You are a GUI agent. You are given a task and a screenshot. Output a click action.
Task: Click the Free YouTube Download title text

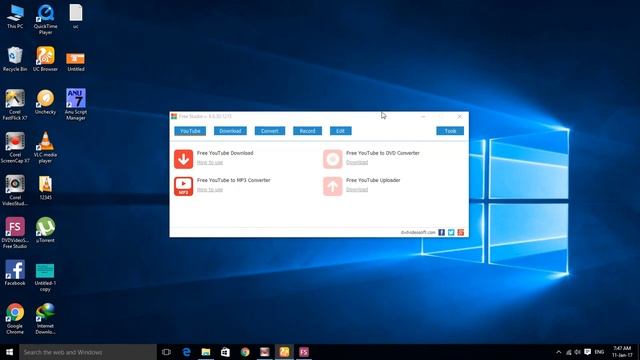pyautogui.click(x=225, y=153)
